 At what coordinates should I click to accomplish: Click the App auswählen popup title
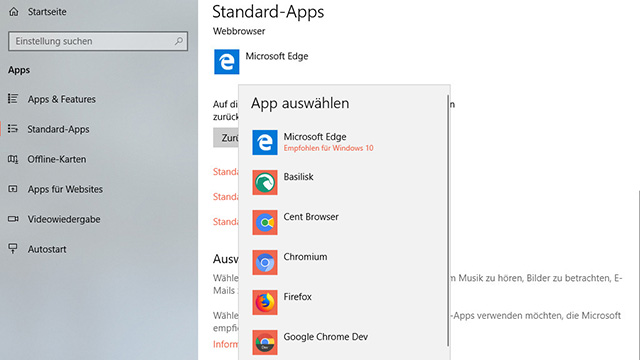[x=300, y=103]
